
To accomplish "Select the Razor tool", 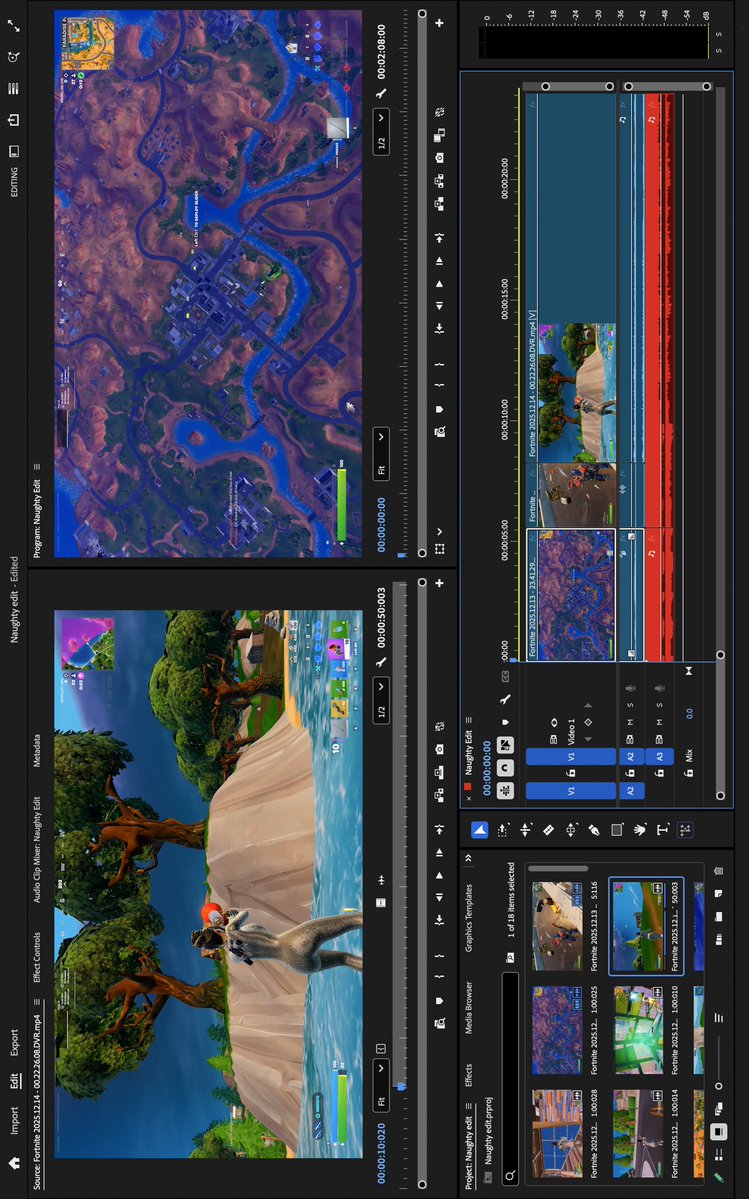I will point(548,829).
